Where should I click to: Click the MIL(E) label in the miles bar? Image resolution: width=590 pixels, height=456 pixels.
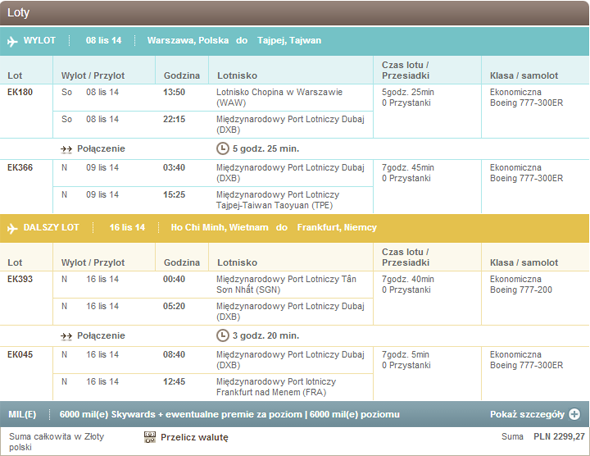[x=22, y=415]
